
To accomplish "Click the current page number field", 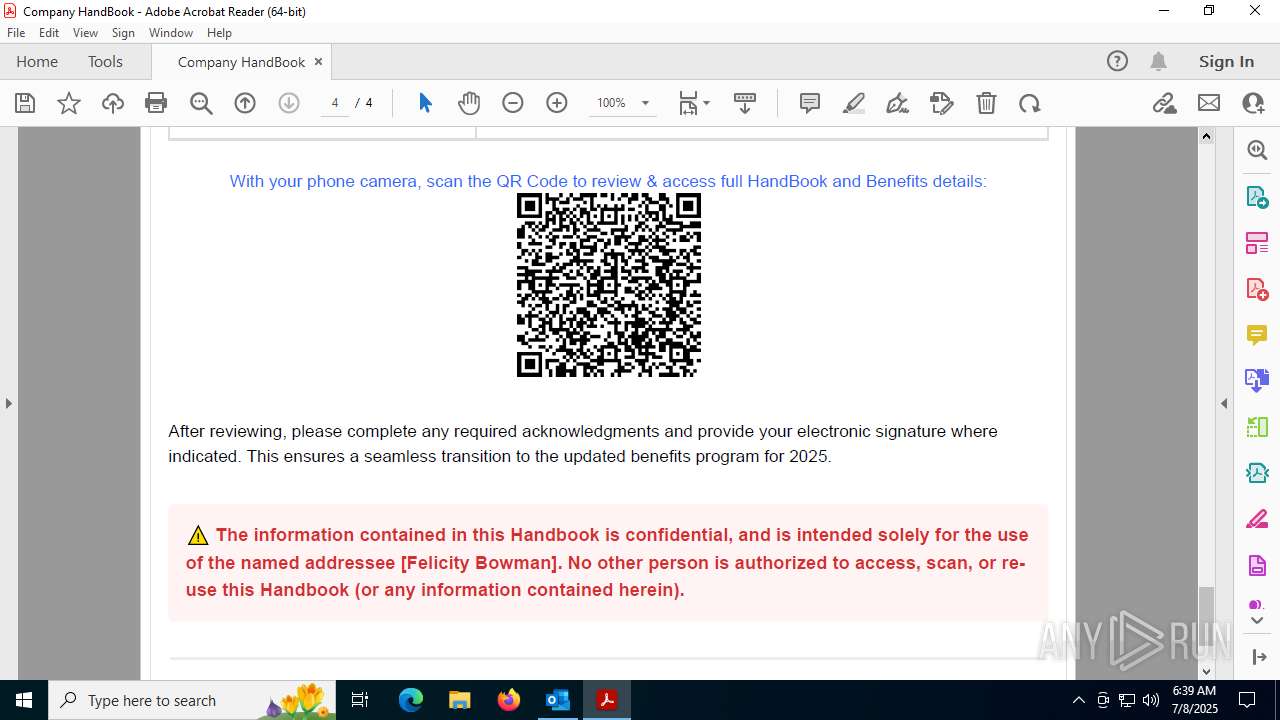I will (x=335, y=103).
